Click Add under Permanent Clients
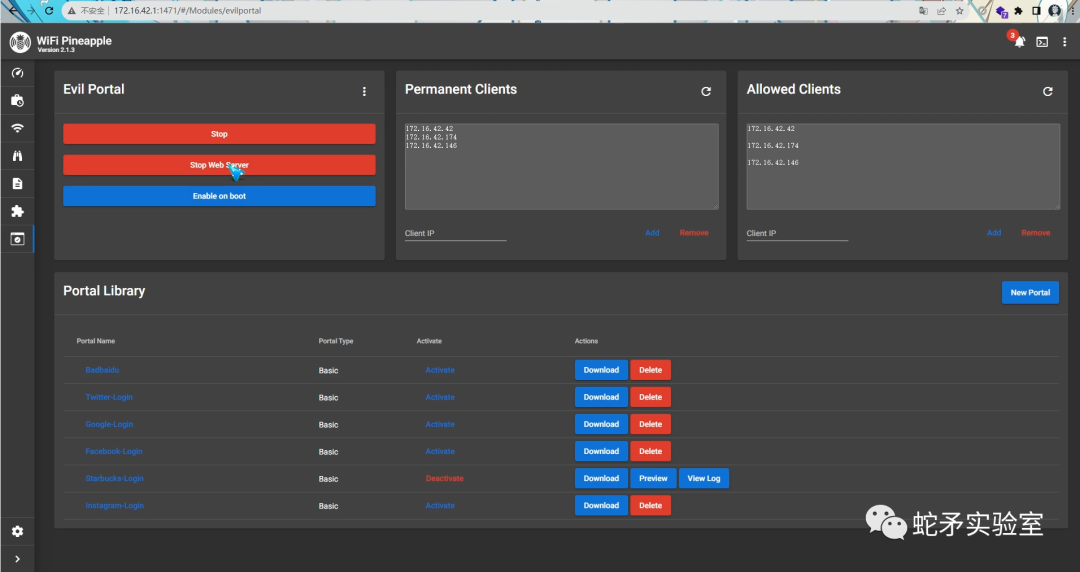 (x=652, y=233)
